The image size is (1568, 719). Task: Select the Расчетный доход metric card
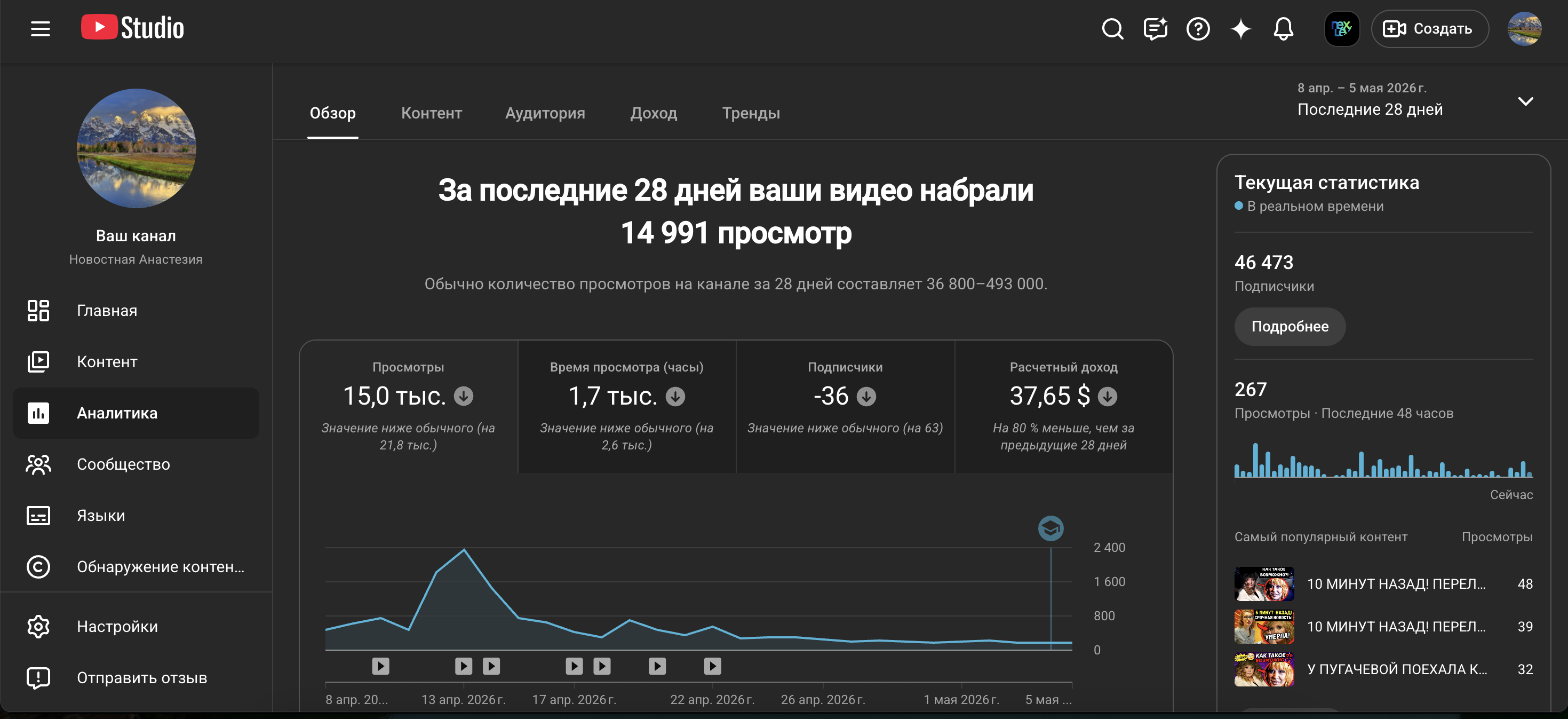point(1063,407)
